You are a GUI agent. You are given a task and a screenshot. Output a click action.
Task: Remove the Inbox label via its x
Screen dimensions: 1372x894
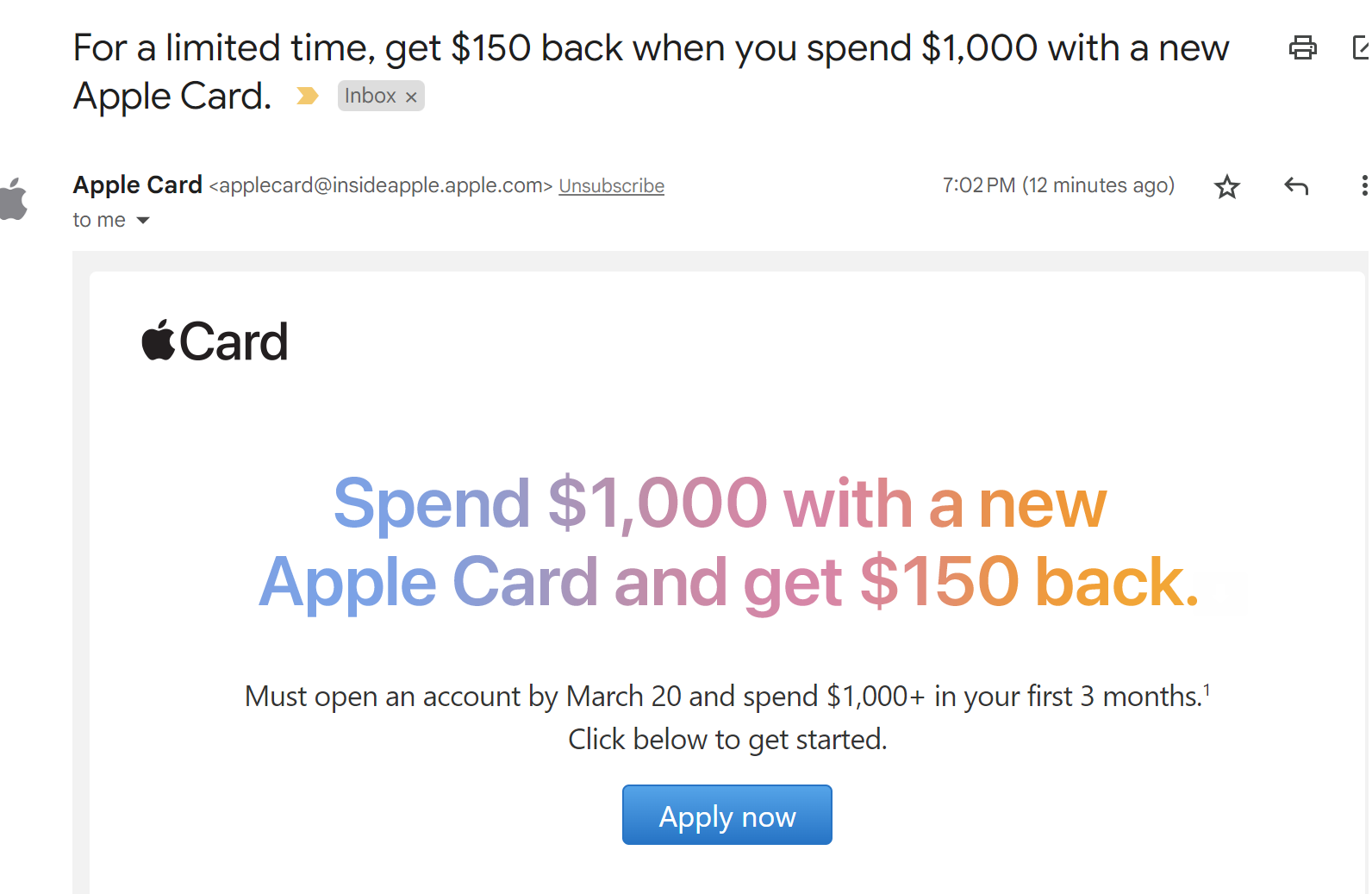(411, 96)
